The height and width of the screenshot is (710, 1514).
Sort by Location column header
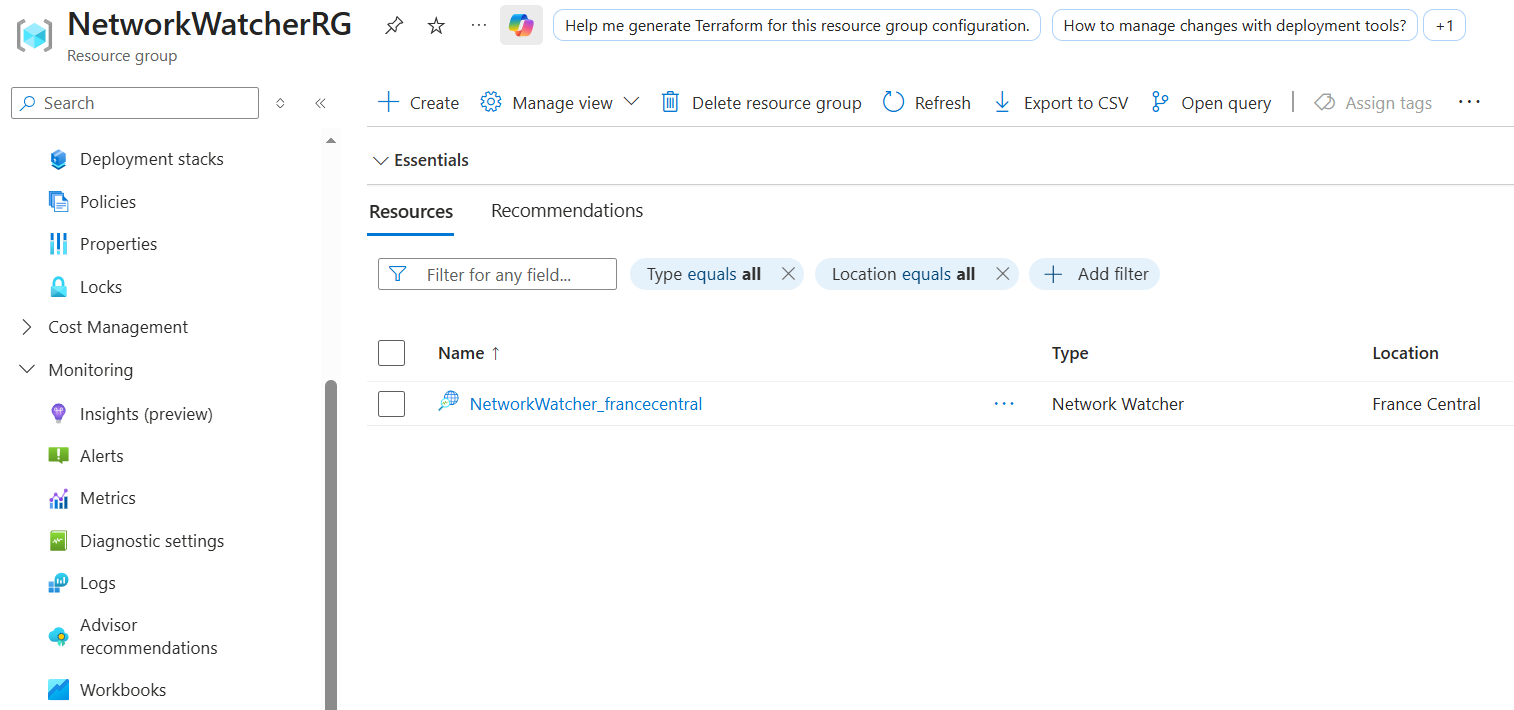(1405, 353)
